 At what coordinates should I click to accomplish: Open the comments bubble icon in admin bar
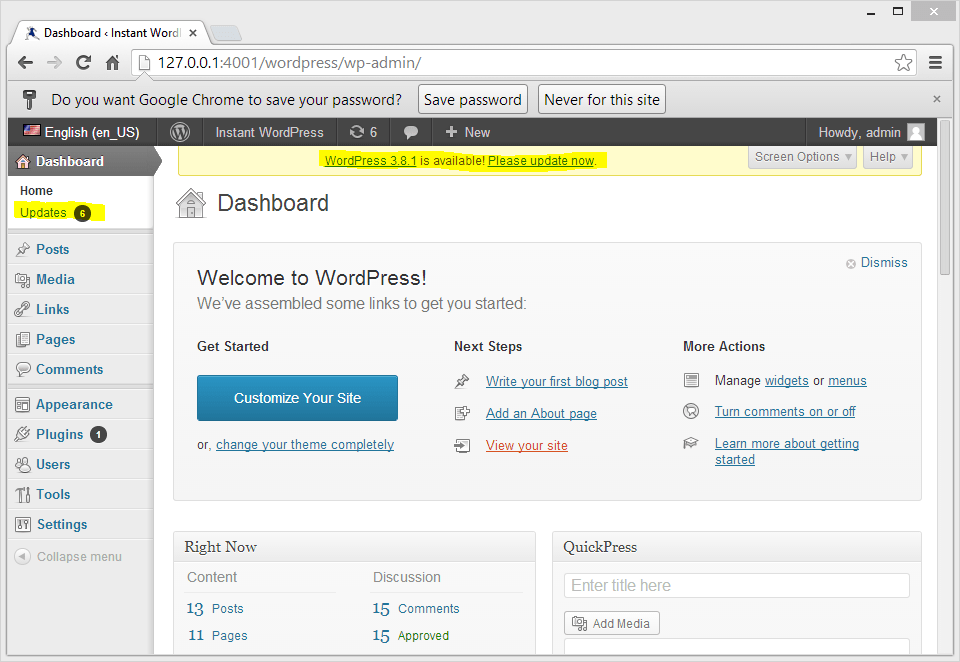(x=411, y=132)
